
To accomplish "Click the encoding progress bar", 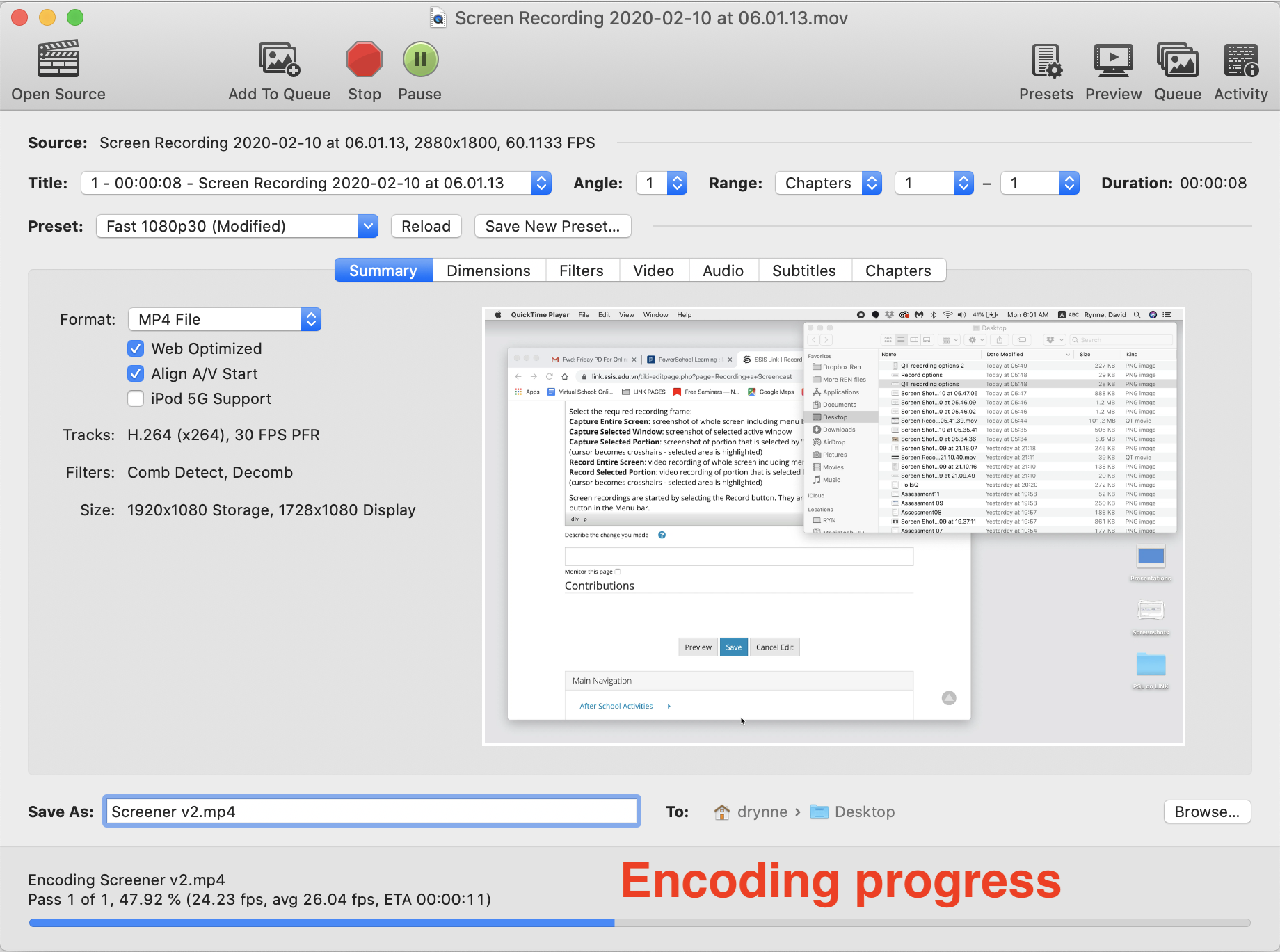I will pyautogui.click(x=639, y=923).
